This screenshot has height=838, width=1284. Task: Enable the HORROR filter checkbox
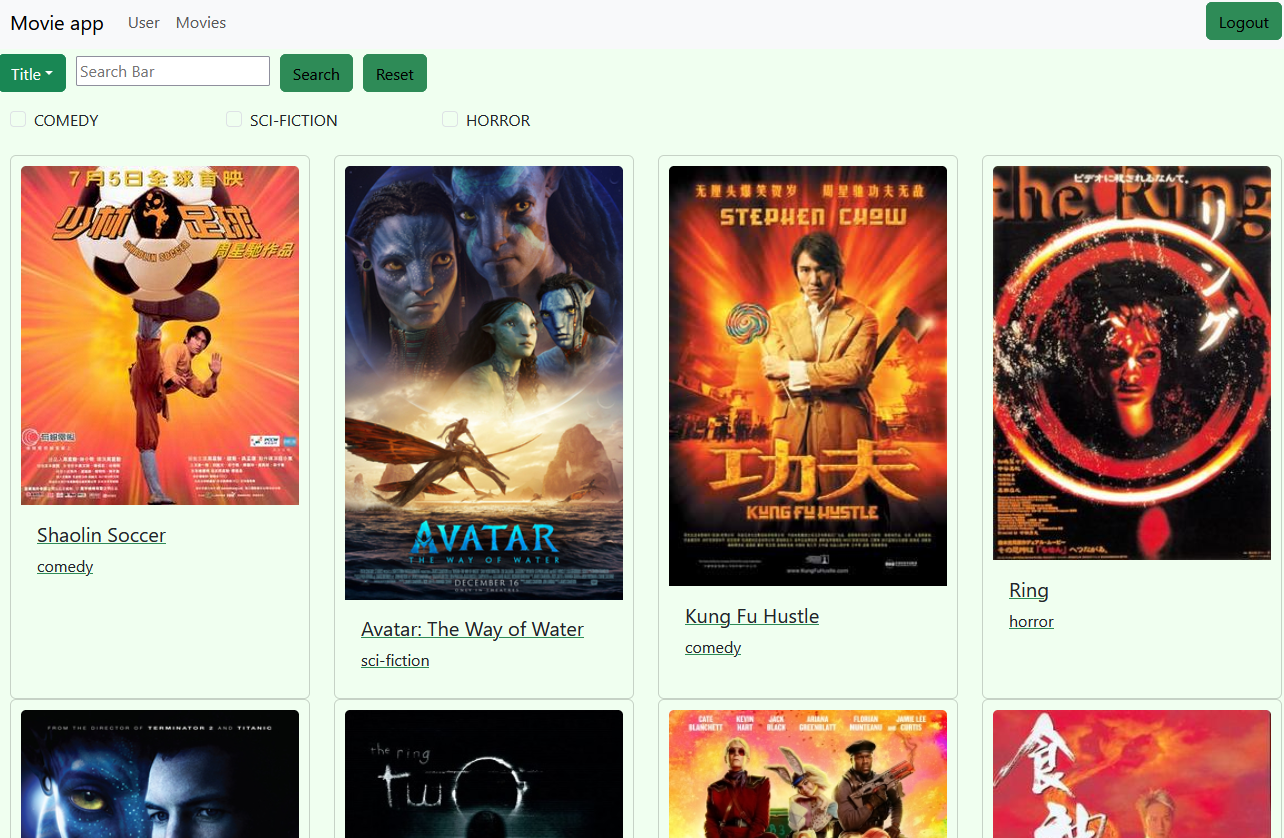(x=450, y=119)
